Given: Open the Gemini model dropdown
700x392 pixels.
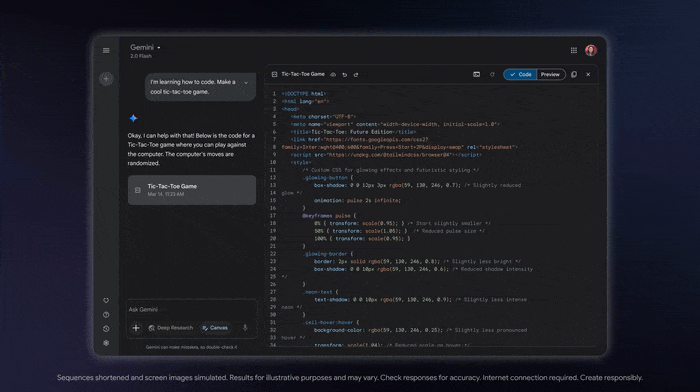Looking at the screenshot, I should (146, 47).
